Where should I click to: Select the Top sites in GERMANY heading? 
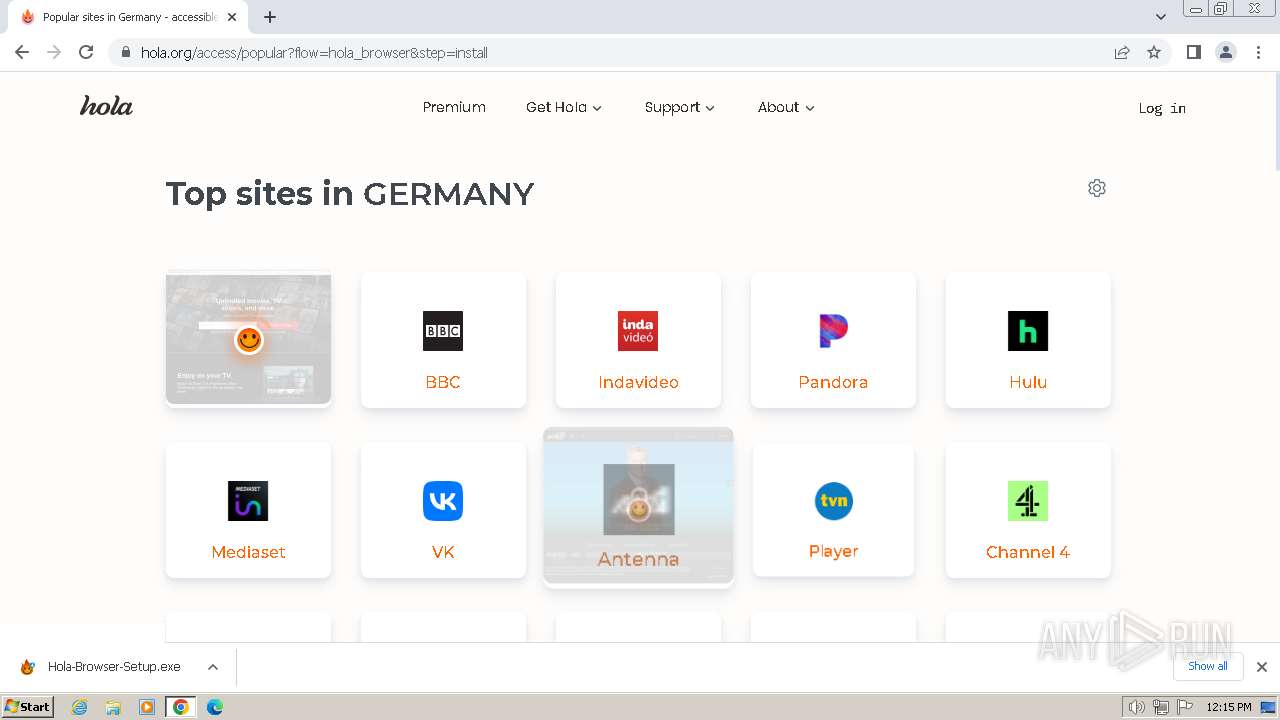[350, 193]
